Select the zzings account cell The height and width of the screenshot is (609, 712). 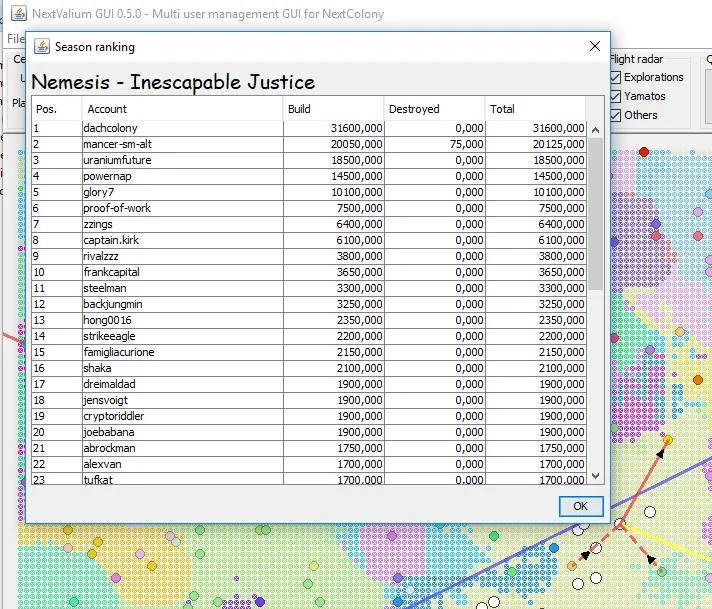coord(183,224)
